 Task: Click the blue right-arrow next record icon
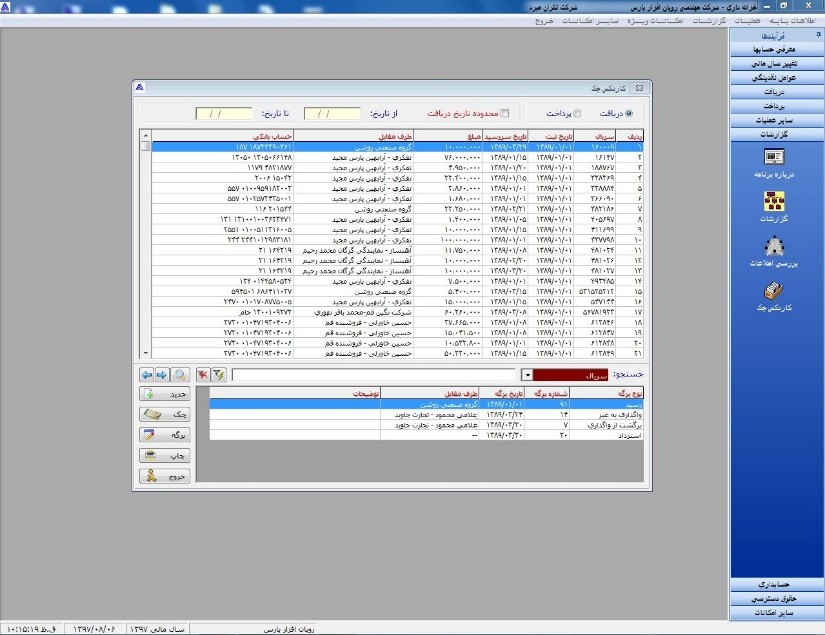[x=162, y=375]
